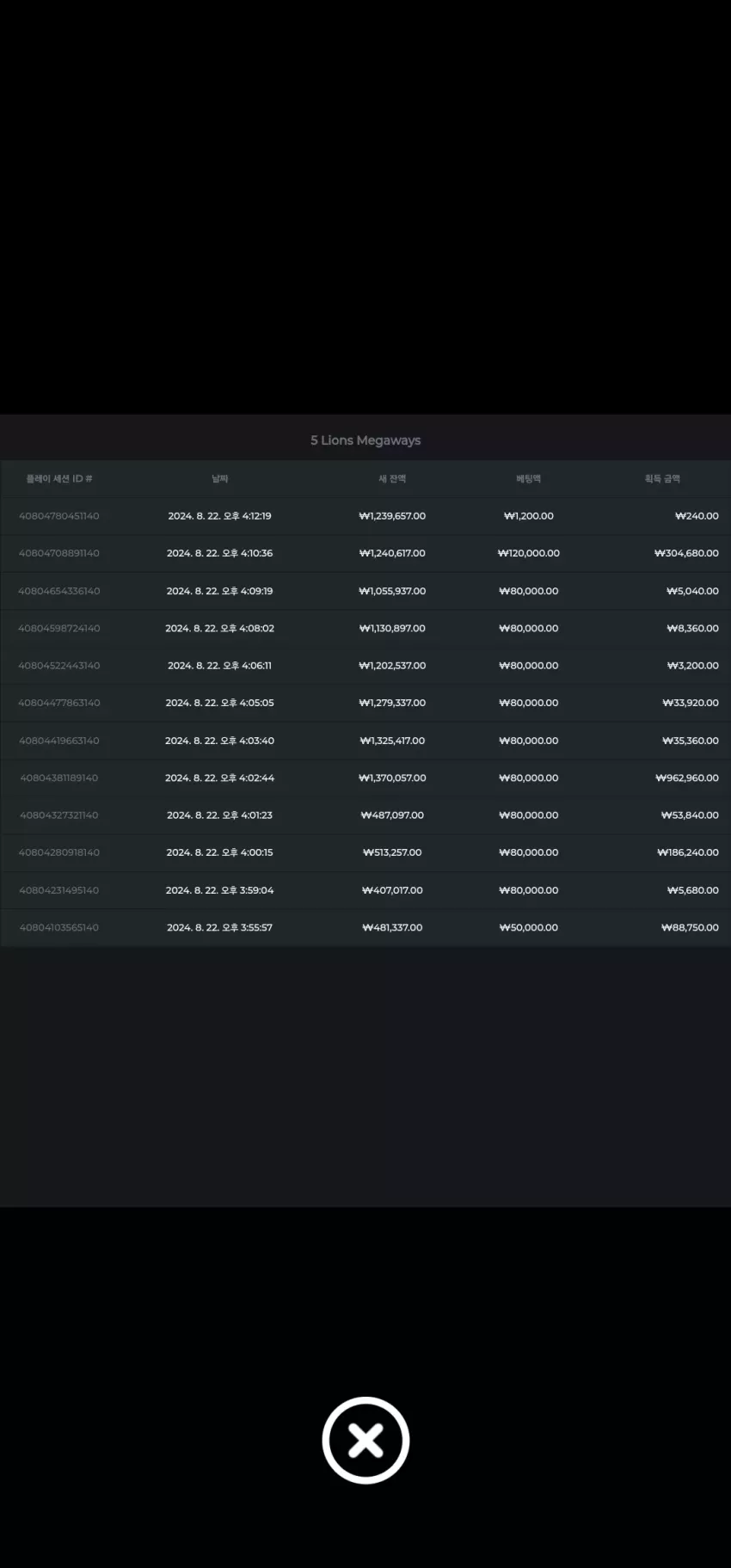Click the date cell 오후 4:06:11
The width and height of the screenshot is (731, 1568).
coord(220,666)
